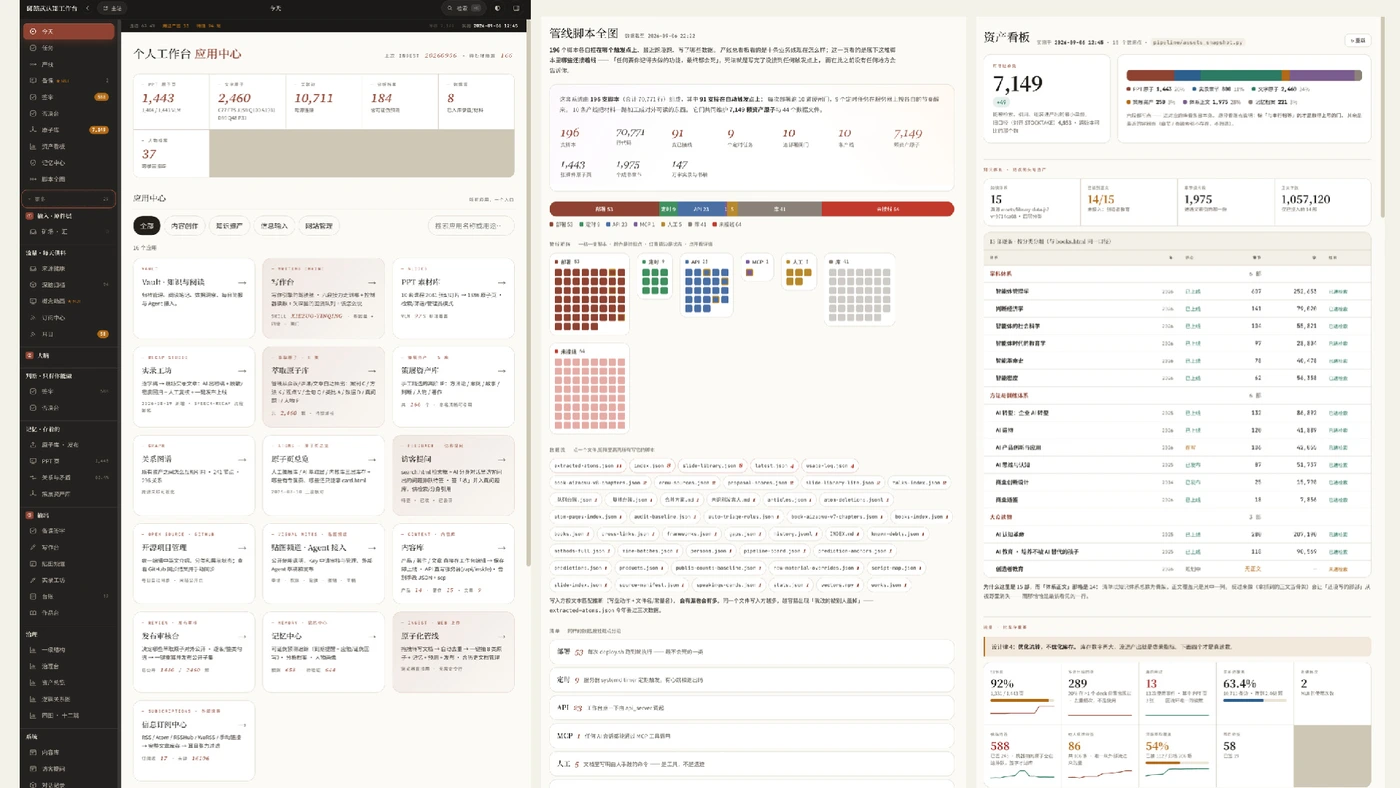
Task: Open the 写作台 app card
Action: click(323, 298)
